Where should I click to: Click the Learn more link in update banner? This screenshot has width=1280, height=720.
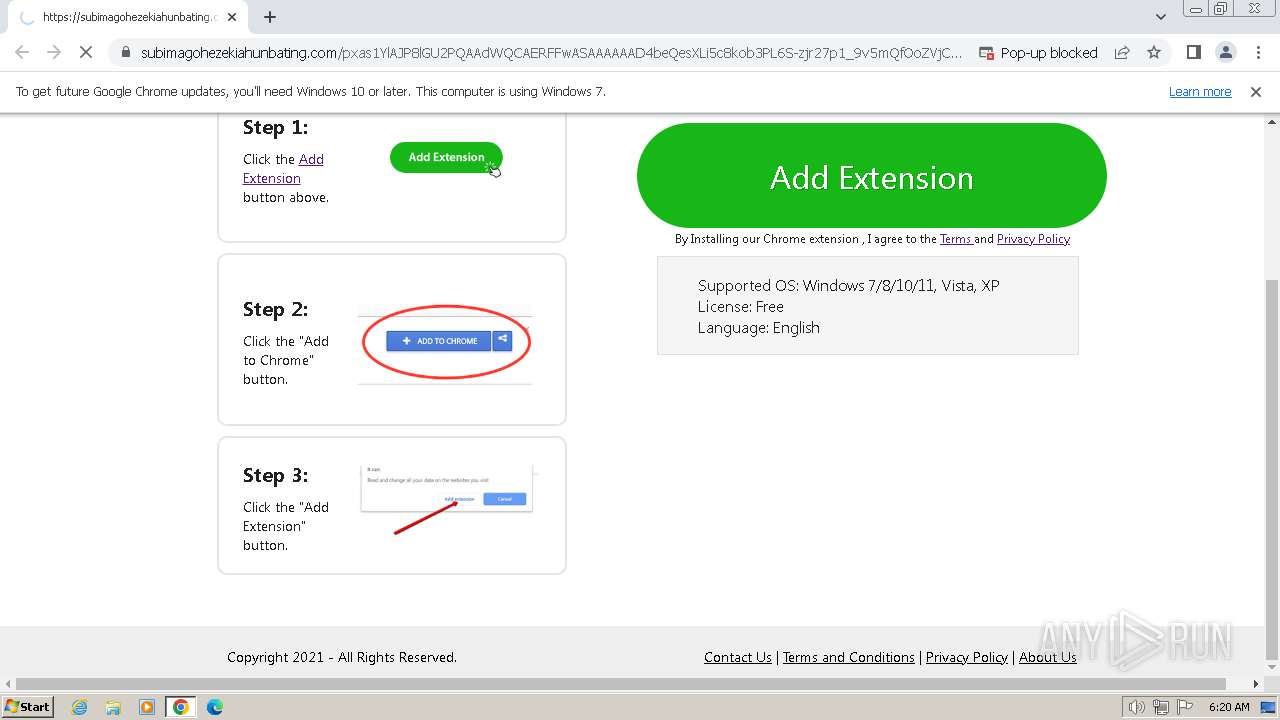[1200, 91]
